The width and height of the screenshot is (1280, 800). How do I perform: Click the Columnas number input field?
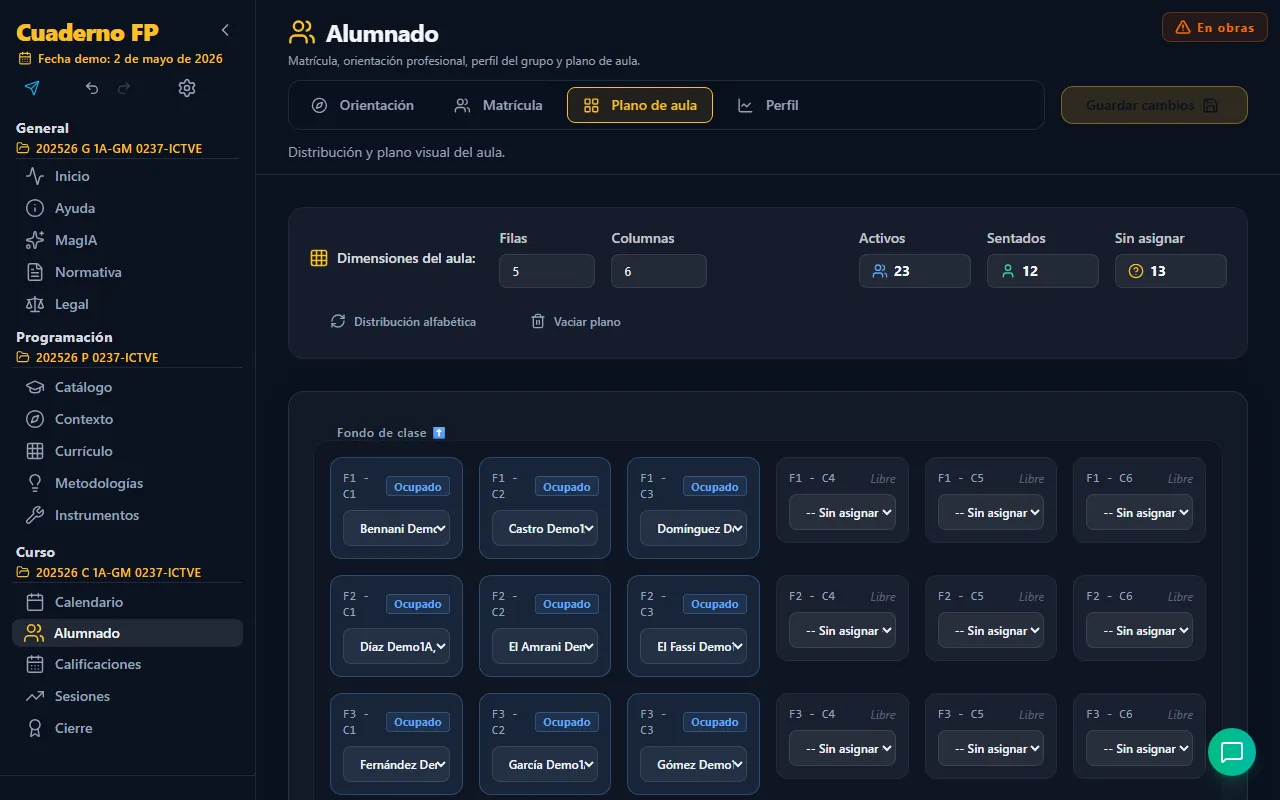[659, 271]
